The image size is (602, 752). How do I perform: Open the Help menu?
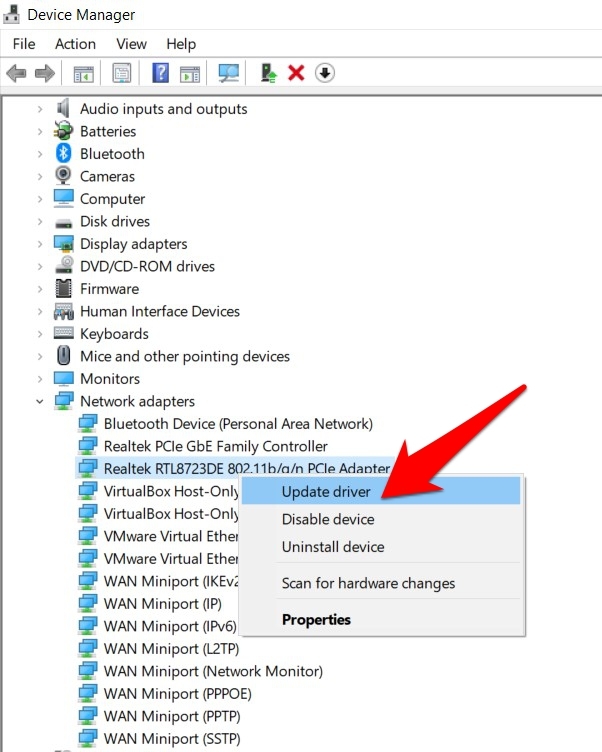tap(181, 44)
